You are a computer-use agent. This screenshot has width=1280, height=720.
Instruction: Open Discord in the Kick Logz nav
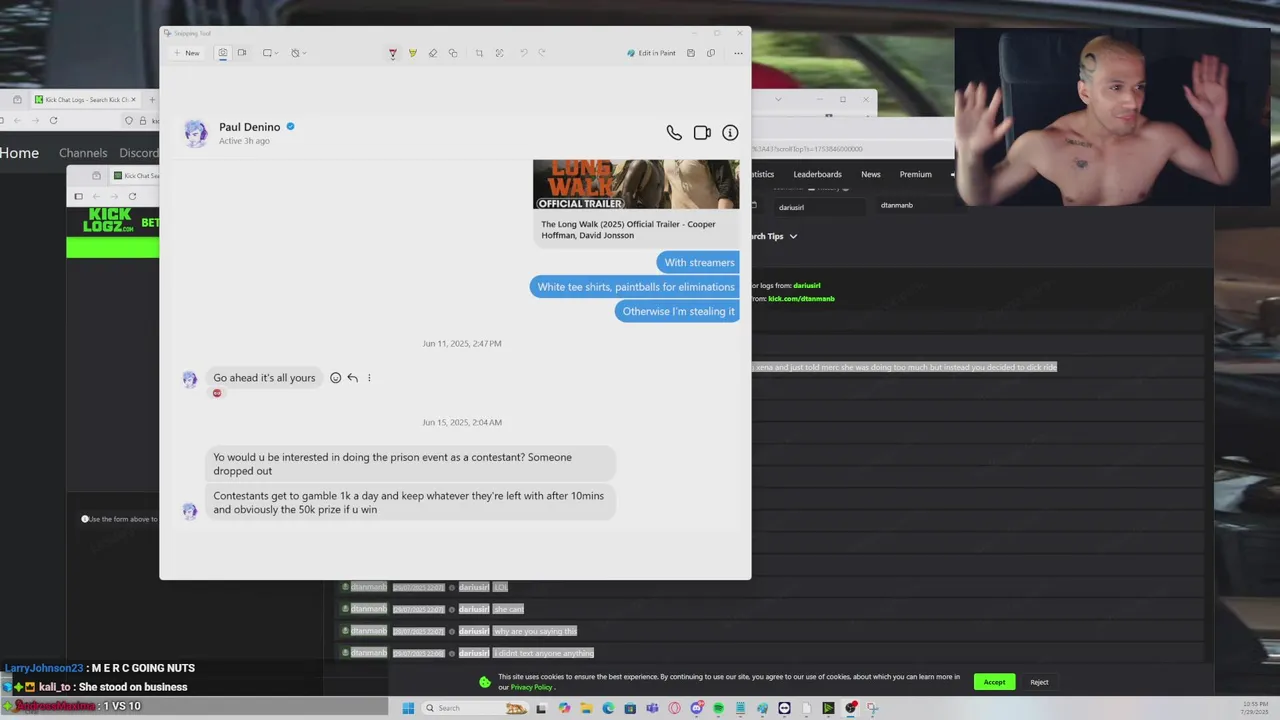139,153
